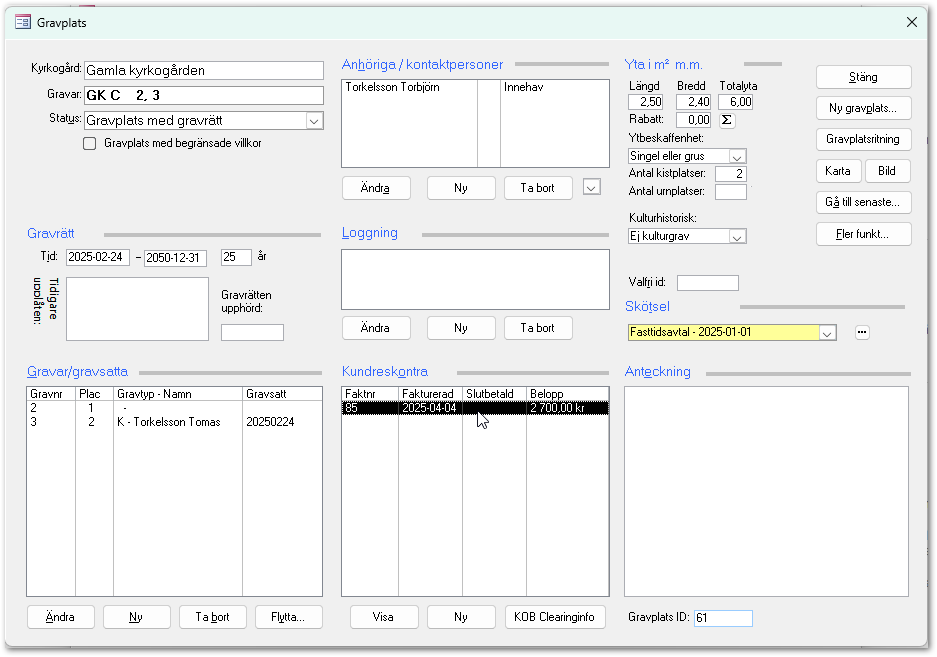Click the Kyrkogård input field

click(x=204, y=71)
